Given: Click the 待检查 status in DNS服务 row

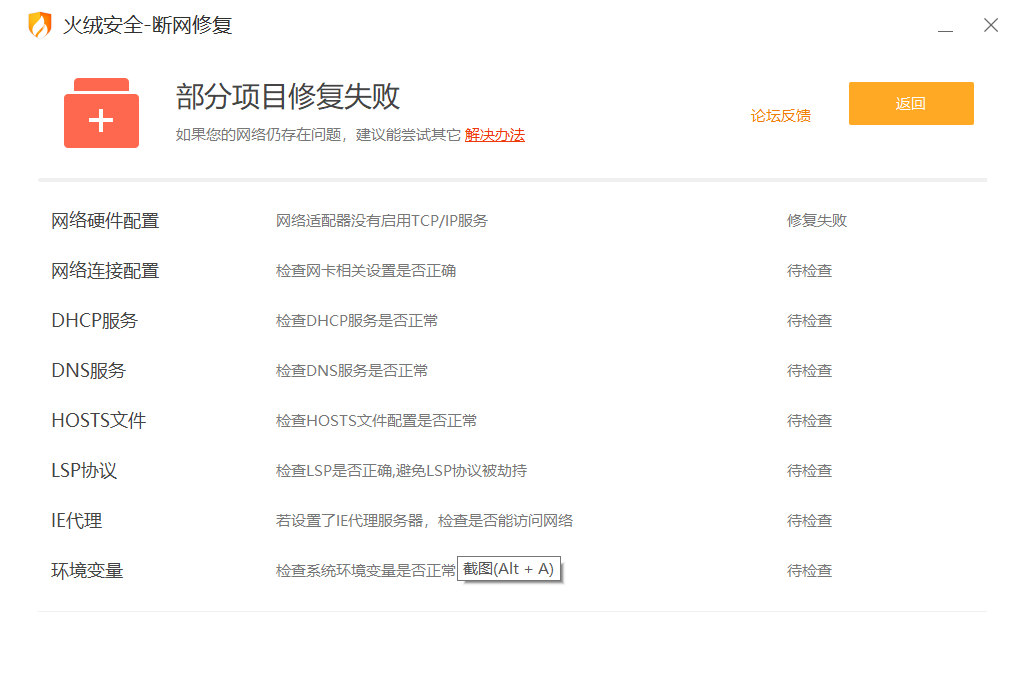Looking at the screenshot, I should pos(809,371).
